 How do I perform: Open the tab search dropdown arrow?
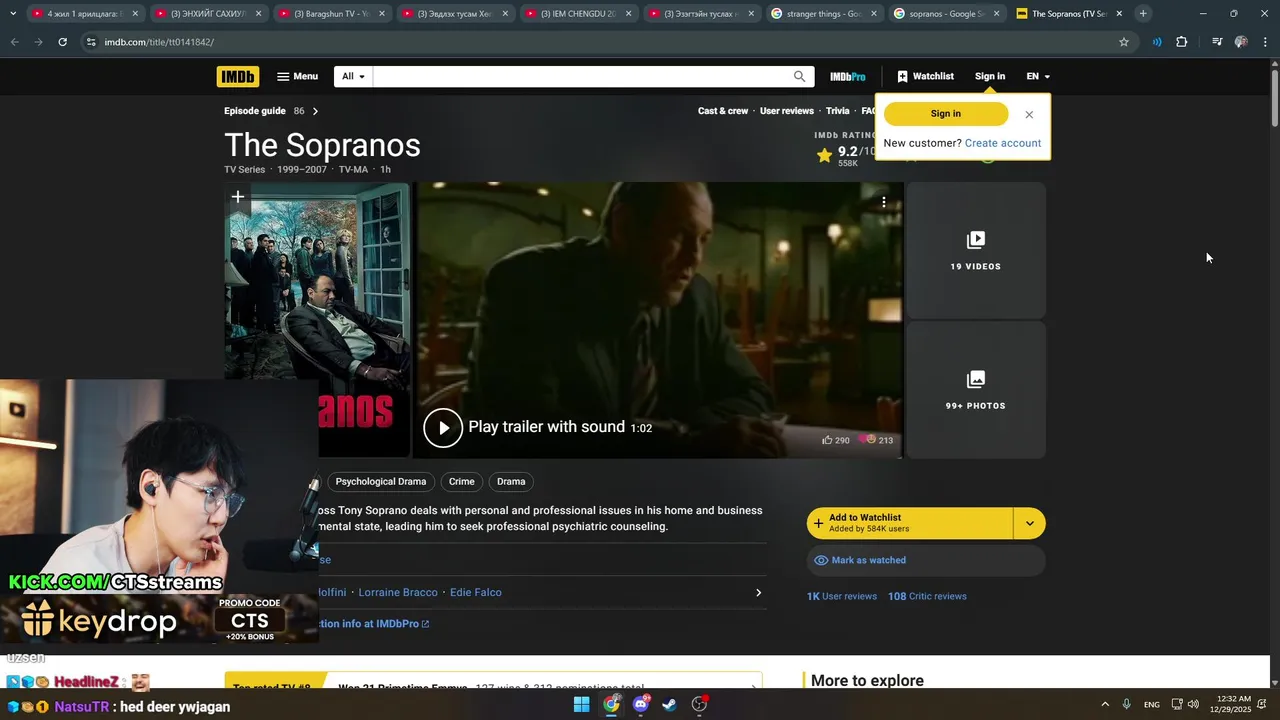pyautogui.click(x=13, y=14)
